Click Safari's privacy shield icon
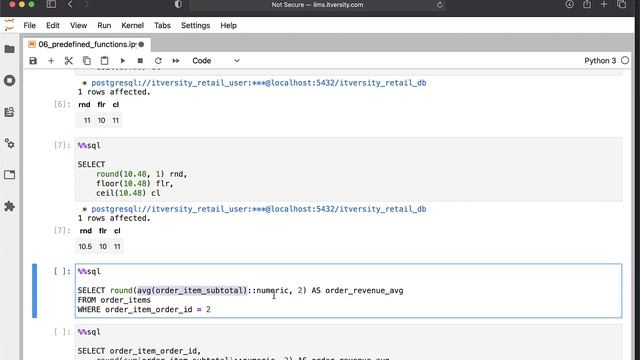The width and height of the screenshot is (640, 360). point(178,4)
